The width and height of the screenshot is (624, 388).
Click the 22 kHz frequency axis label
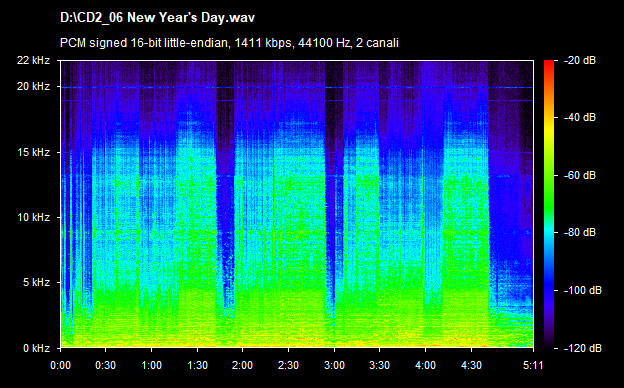point(33,60)
